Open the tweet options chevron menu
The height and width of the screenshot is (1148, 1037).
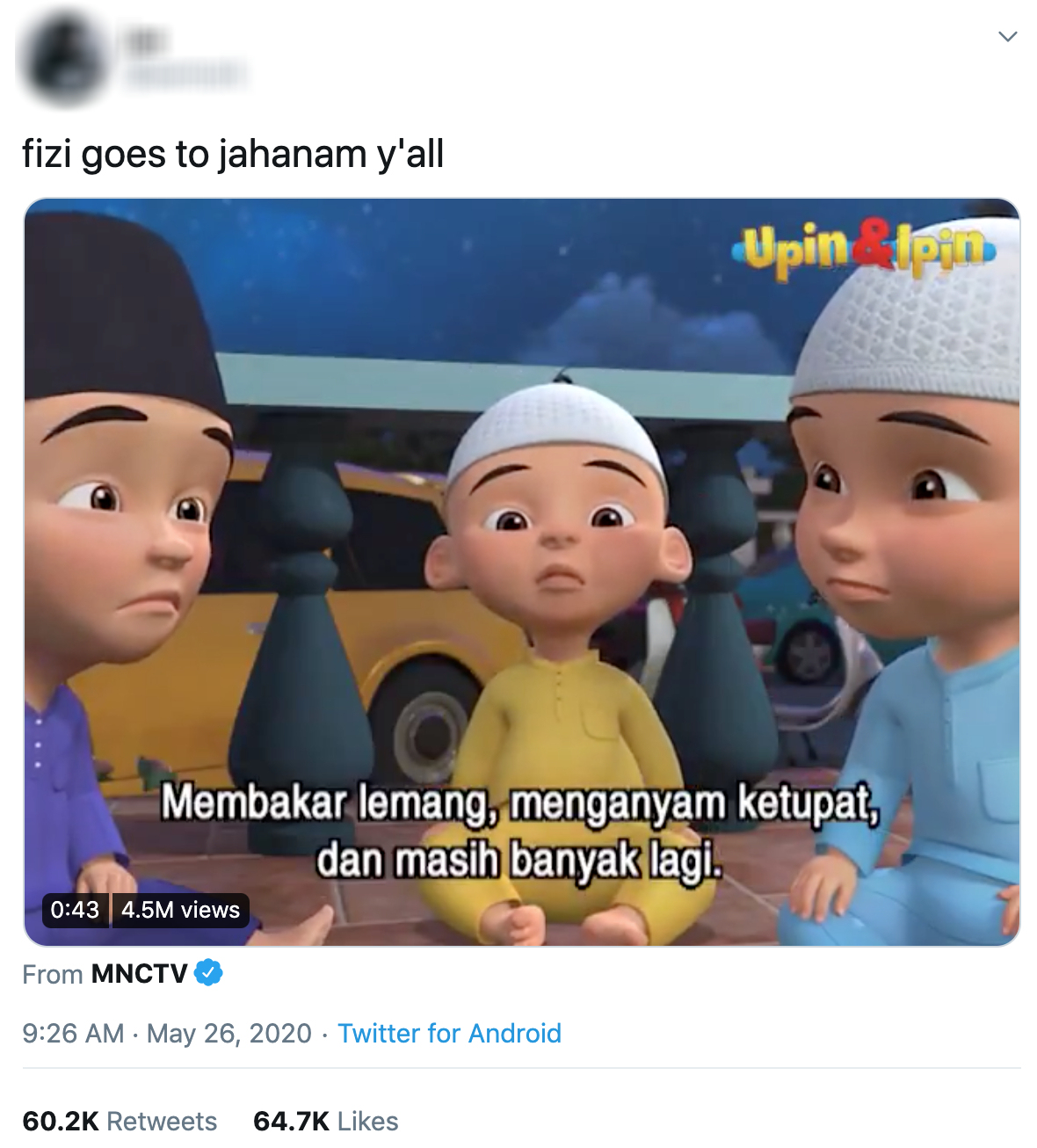click(x=1008, y=36)
